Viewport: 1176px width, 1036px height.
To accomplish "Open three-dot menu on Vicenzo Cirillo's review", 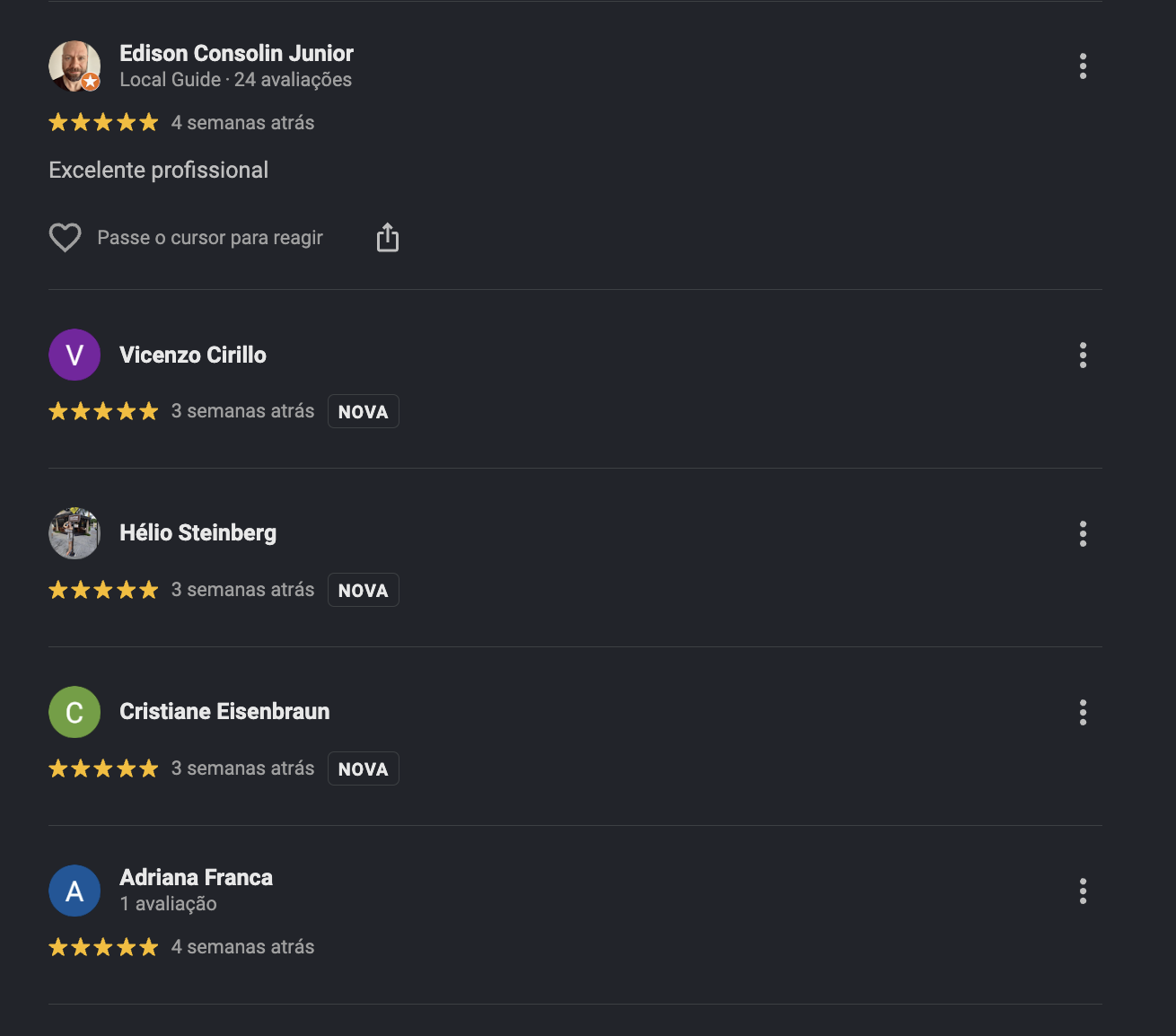I will (x=1083, y=355).
